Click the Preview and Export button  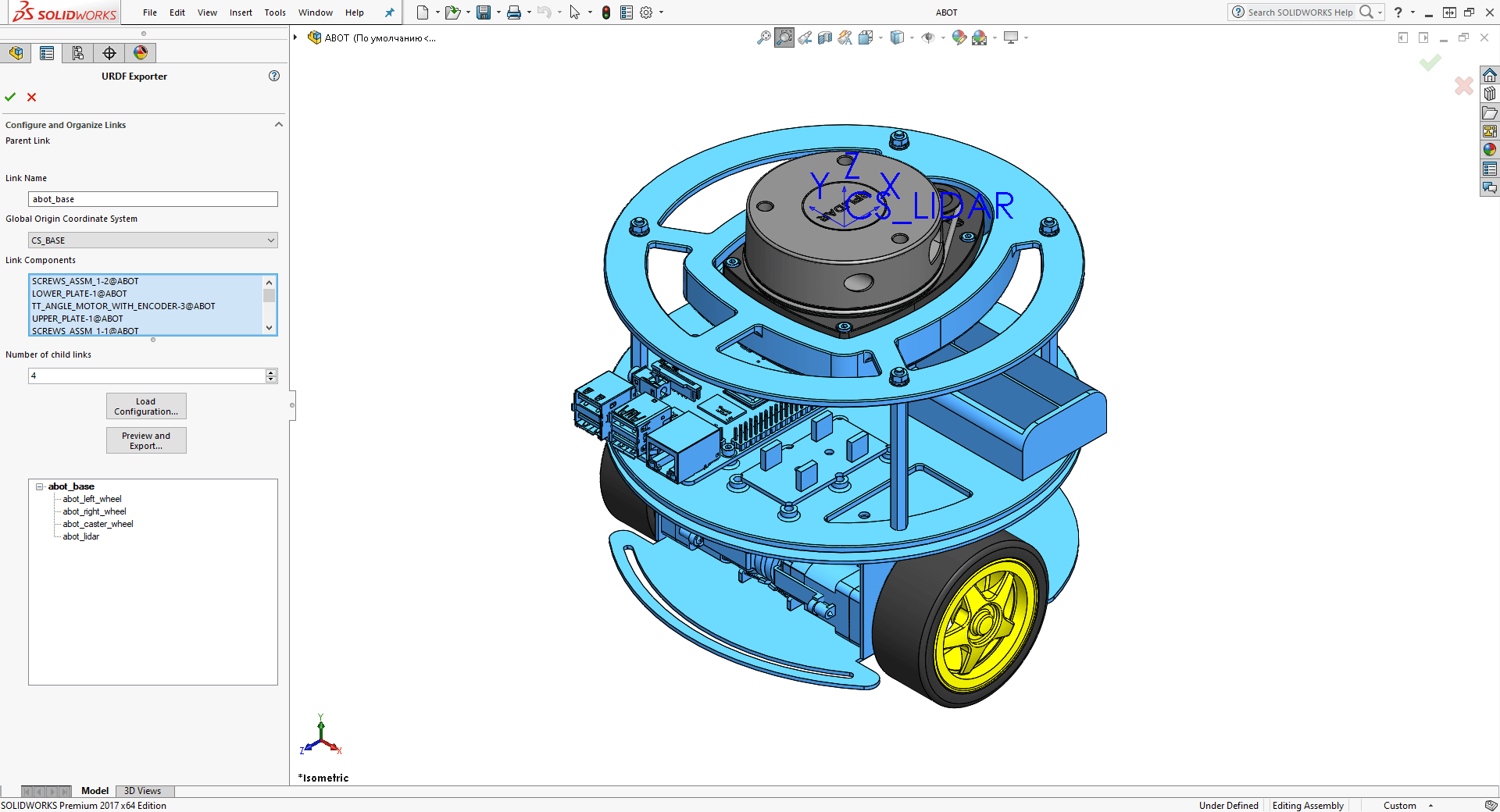[x=146, y=440]
